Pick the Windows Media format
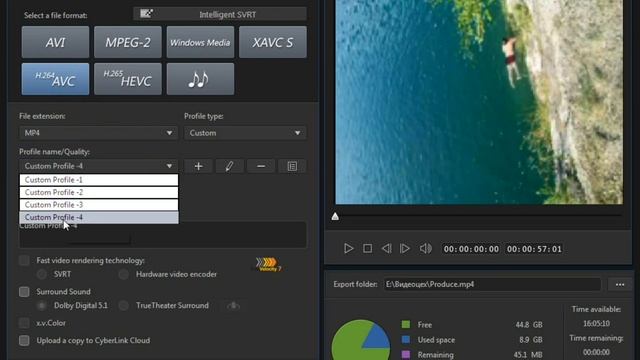Viewport: 640px width, 360px height. click(x=200, y=42)
